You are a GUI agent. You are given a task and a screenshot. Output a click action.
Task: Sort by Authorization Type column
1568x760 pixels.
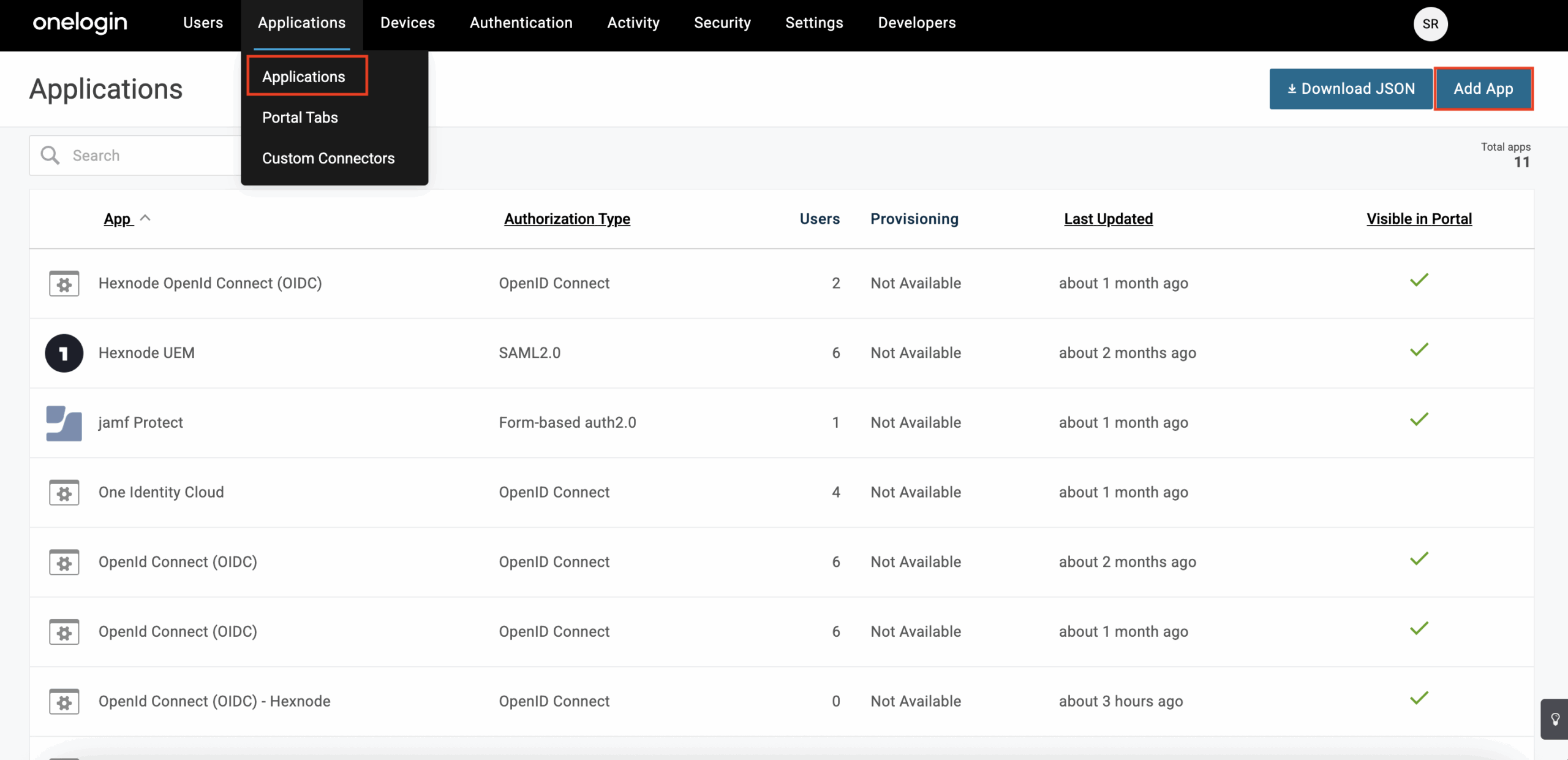pos(567,219)
